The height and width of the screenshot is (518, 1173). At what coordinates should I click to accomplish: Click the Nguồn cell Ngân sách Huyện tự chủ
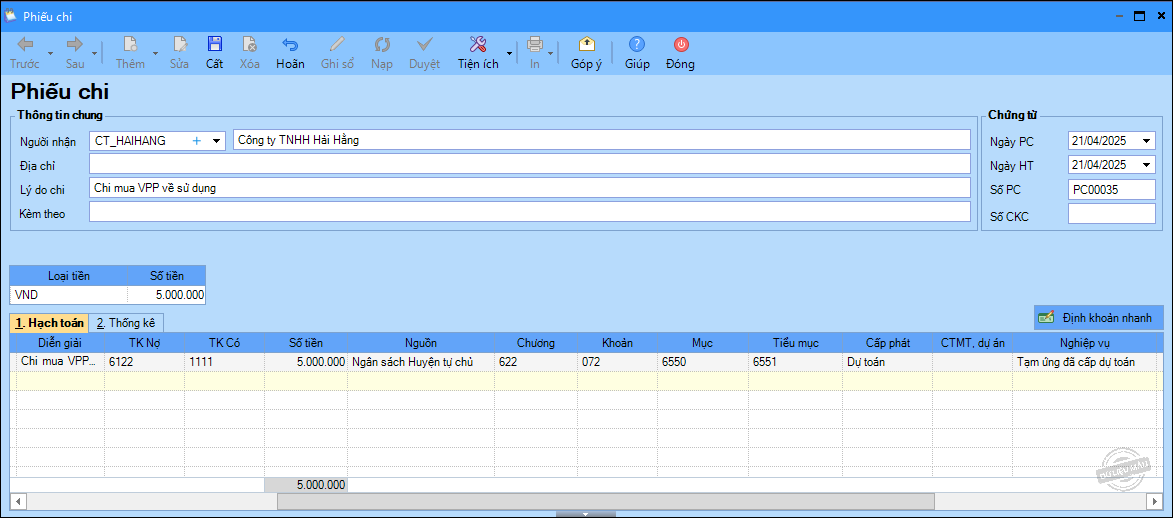click(420, 362)
